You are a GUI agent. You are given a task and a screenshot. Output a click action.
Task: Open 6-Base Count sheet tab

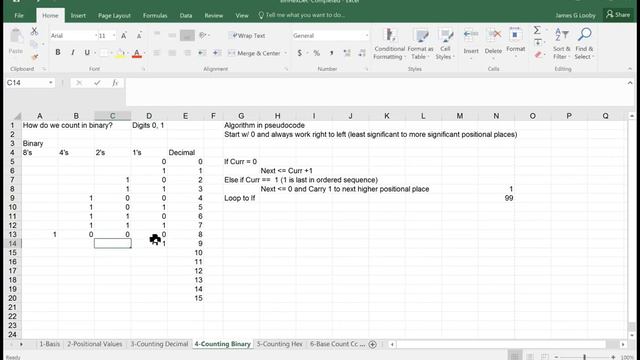tap(337, 344)
